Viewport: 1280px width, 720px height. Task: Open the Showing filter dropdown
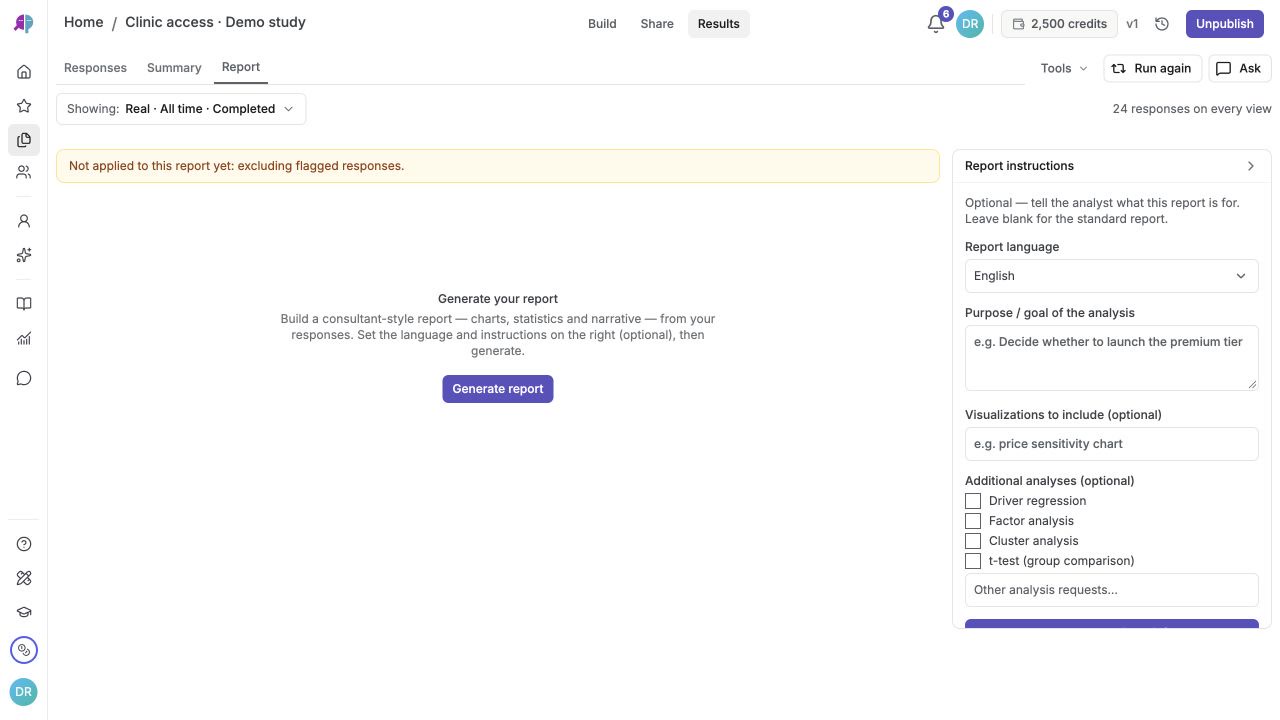(x=181, y=109)
